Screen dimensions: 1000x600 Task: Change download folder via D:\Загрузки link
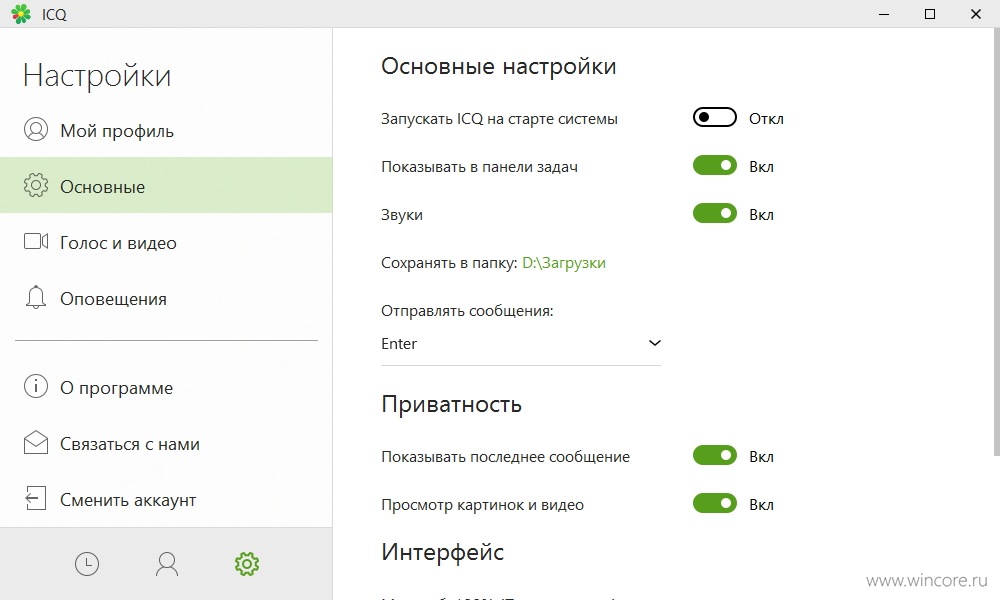564,263
